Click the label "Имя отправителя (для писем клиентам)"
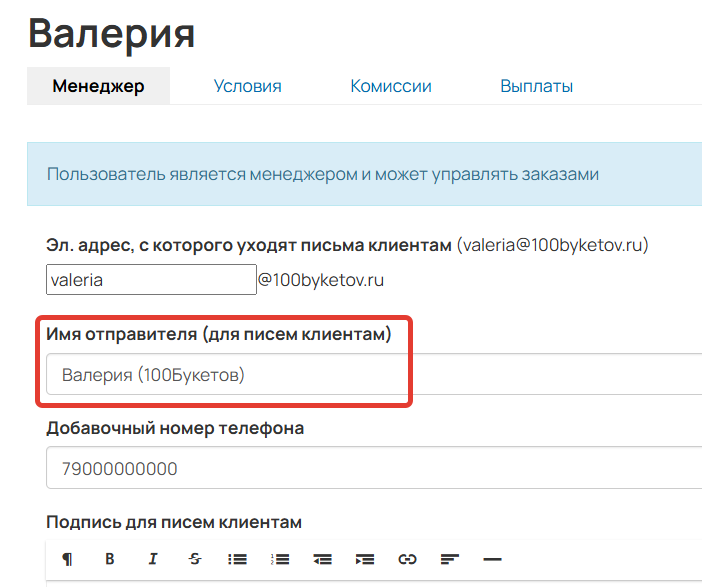702x587 pixels. coord(218,334)
